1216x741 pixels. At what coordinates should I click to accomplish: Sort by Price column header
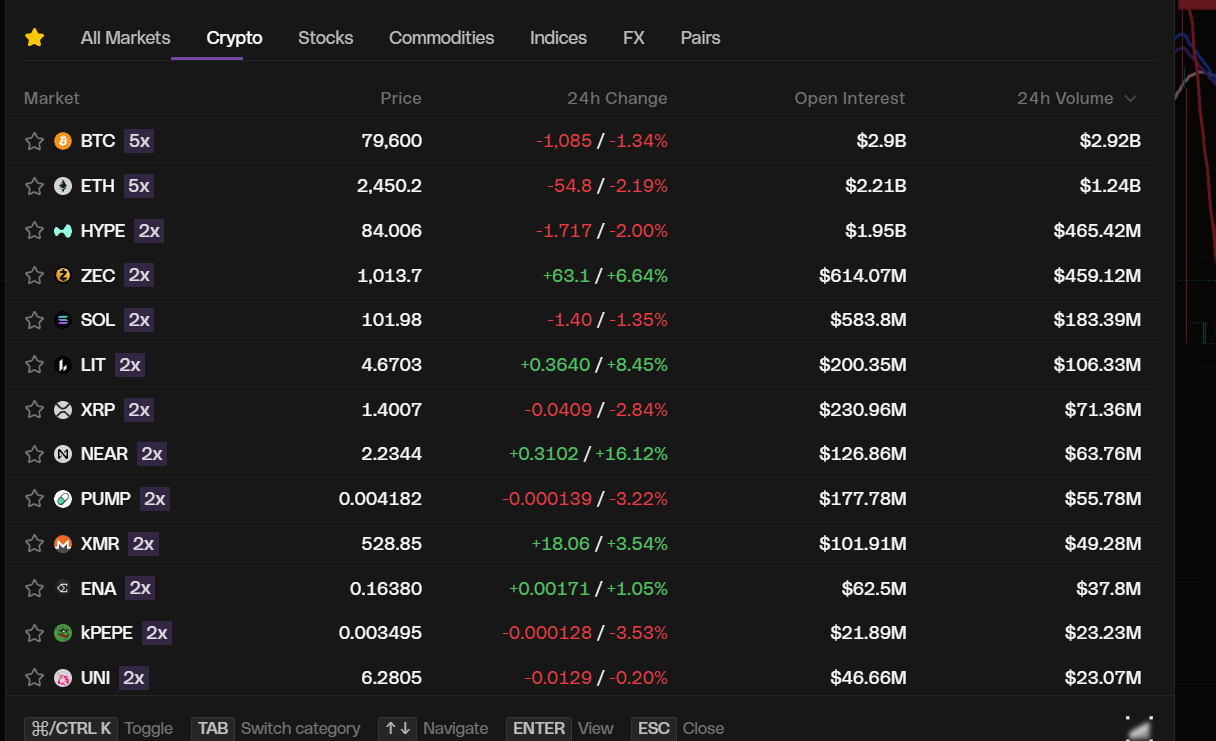[401, 98]
